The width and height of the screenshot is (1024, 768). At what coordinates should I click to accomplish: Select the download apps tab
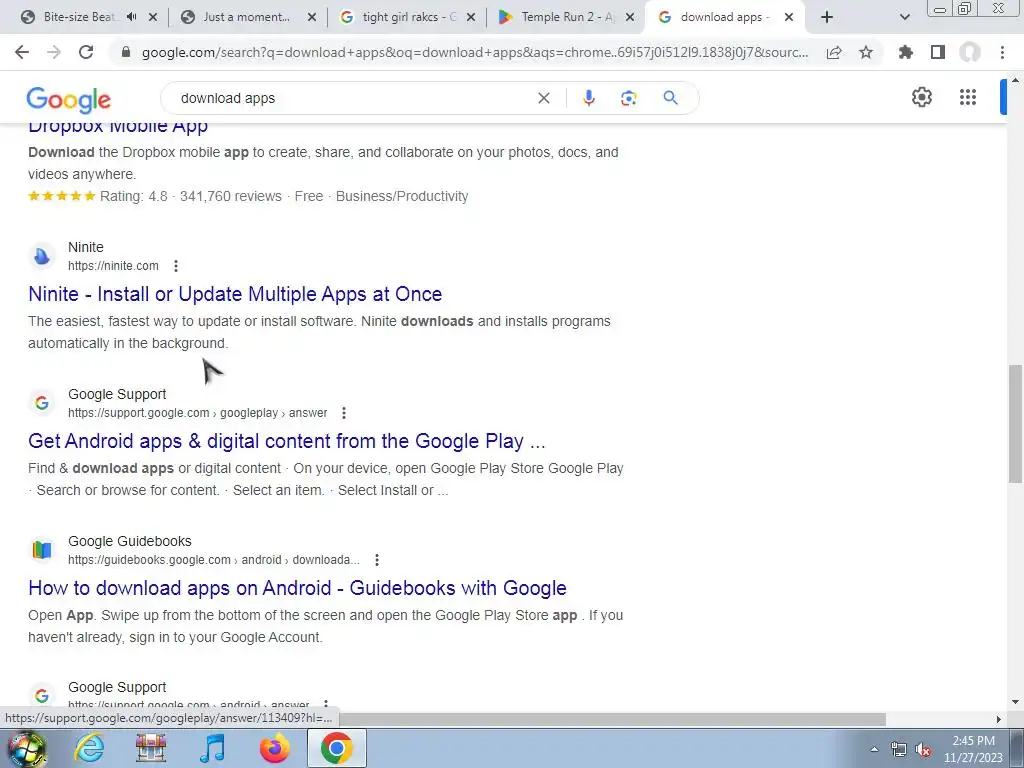pos(725,17)
